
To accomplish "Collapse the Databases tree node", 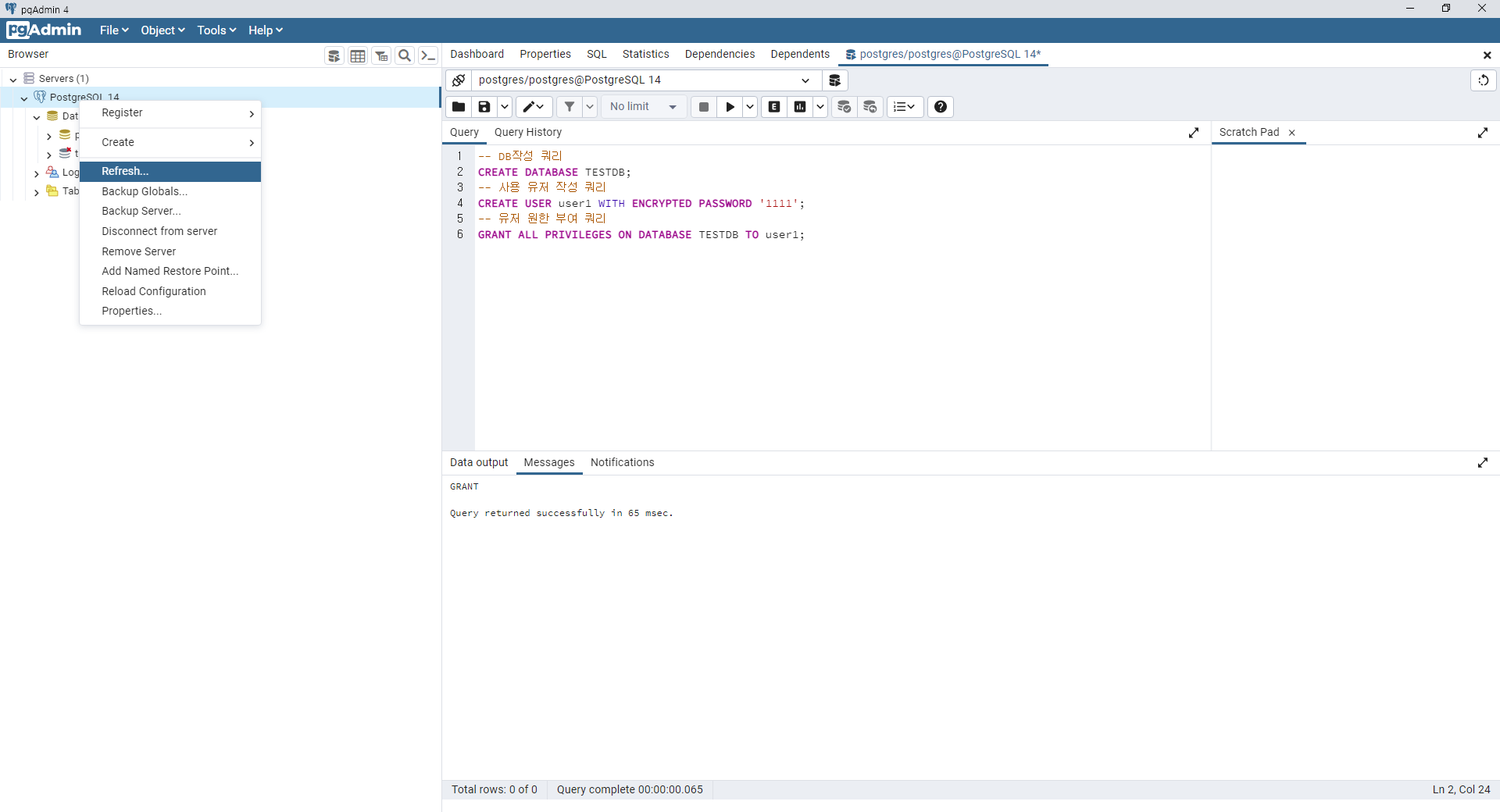I will pos(37,117).
